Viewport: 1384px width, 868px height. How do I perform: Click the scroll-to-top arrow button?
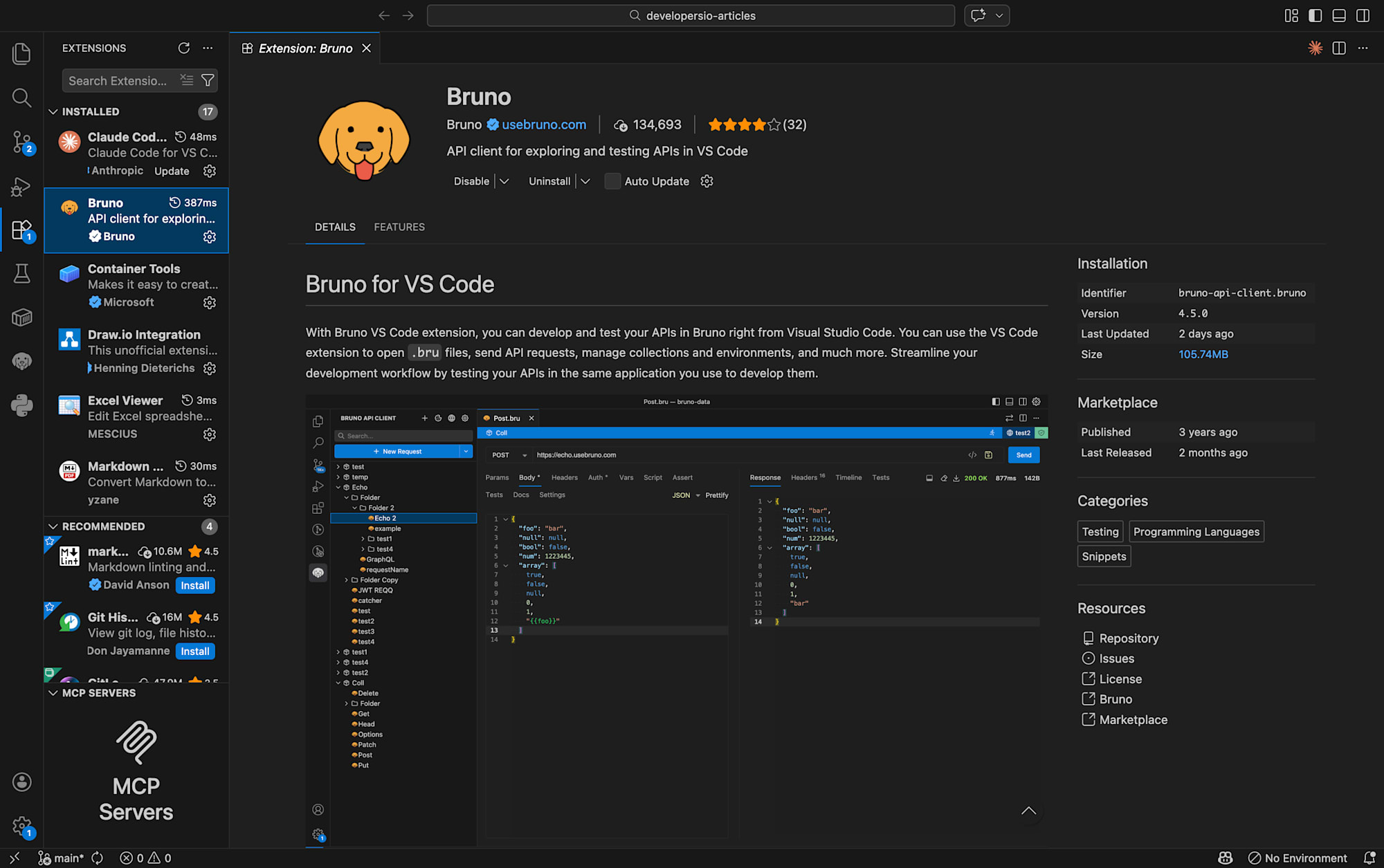coord(1028,811)
